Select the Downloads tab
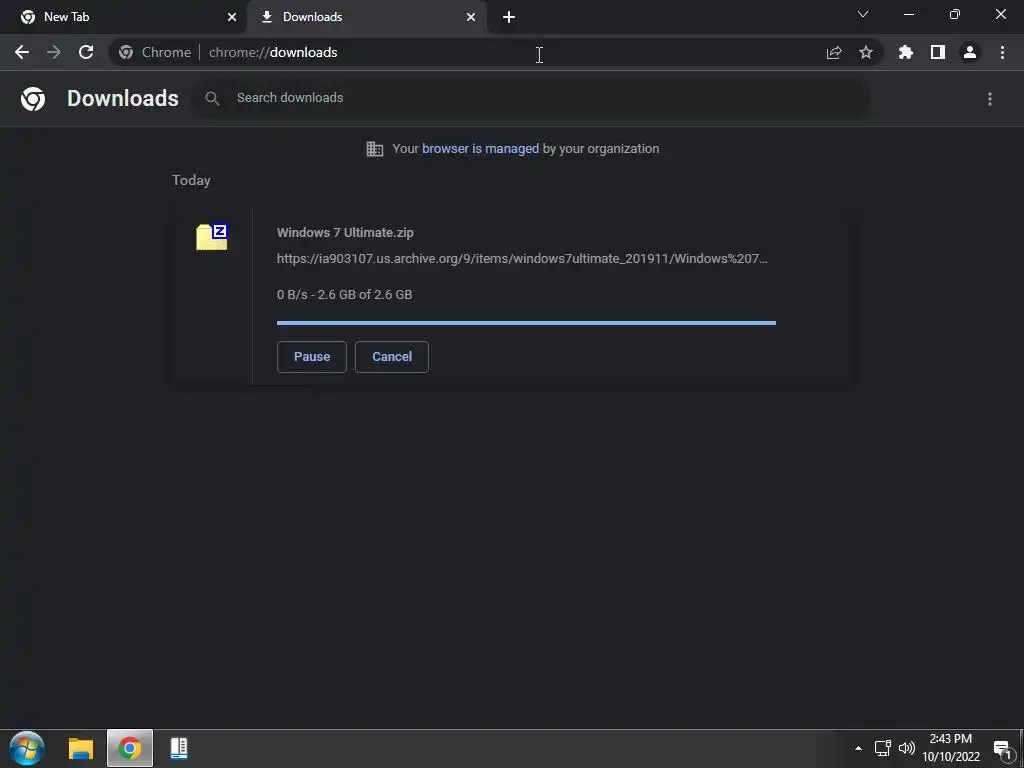The height and width of the screenshot is (768, 1024). pos(367,17)
